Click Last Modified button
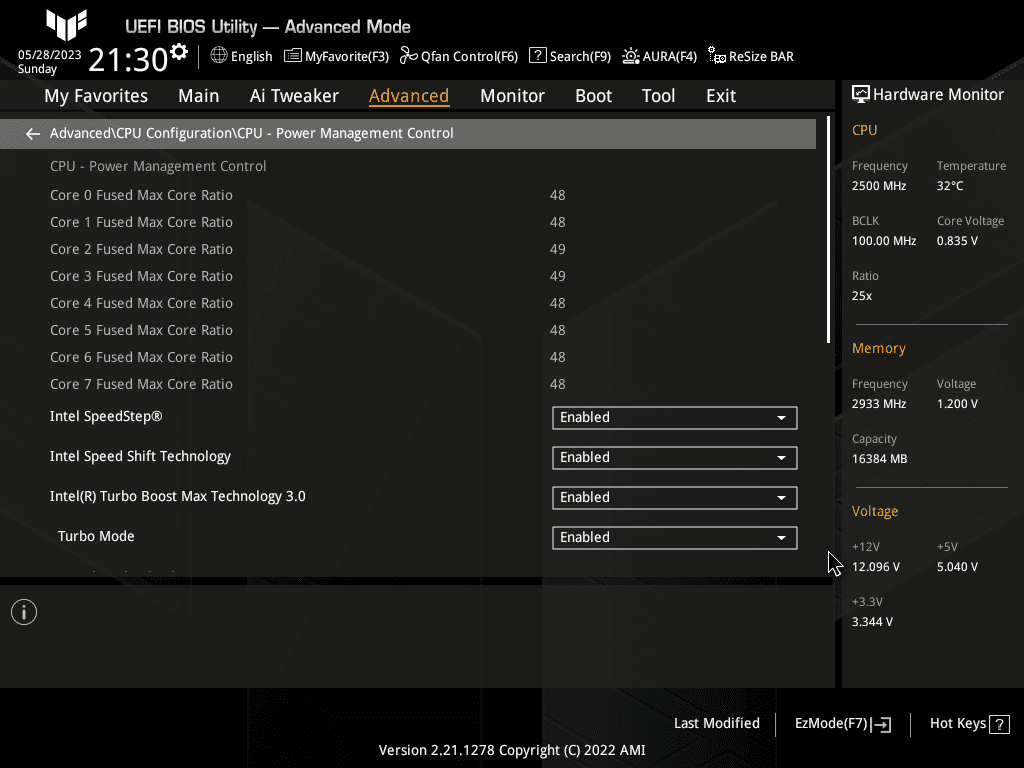 point(716,724)
